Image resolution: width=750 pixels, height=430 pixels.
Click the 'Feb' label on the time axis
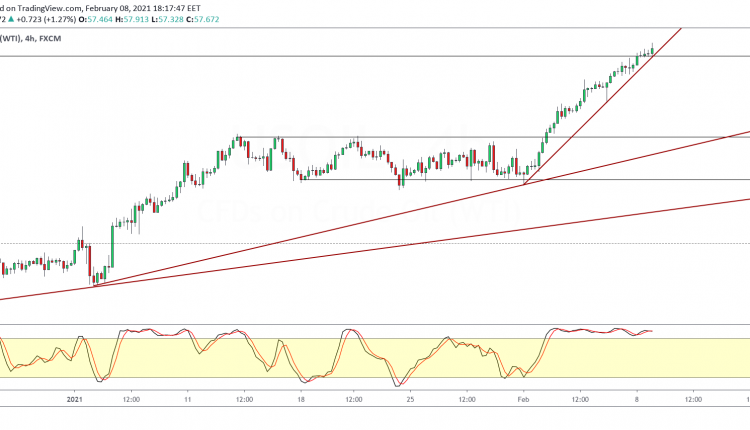(523, 398)
